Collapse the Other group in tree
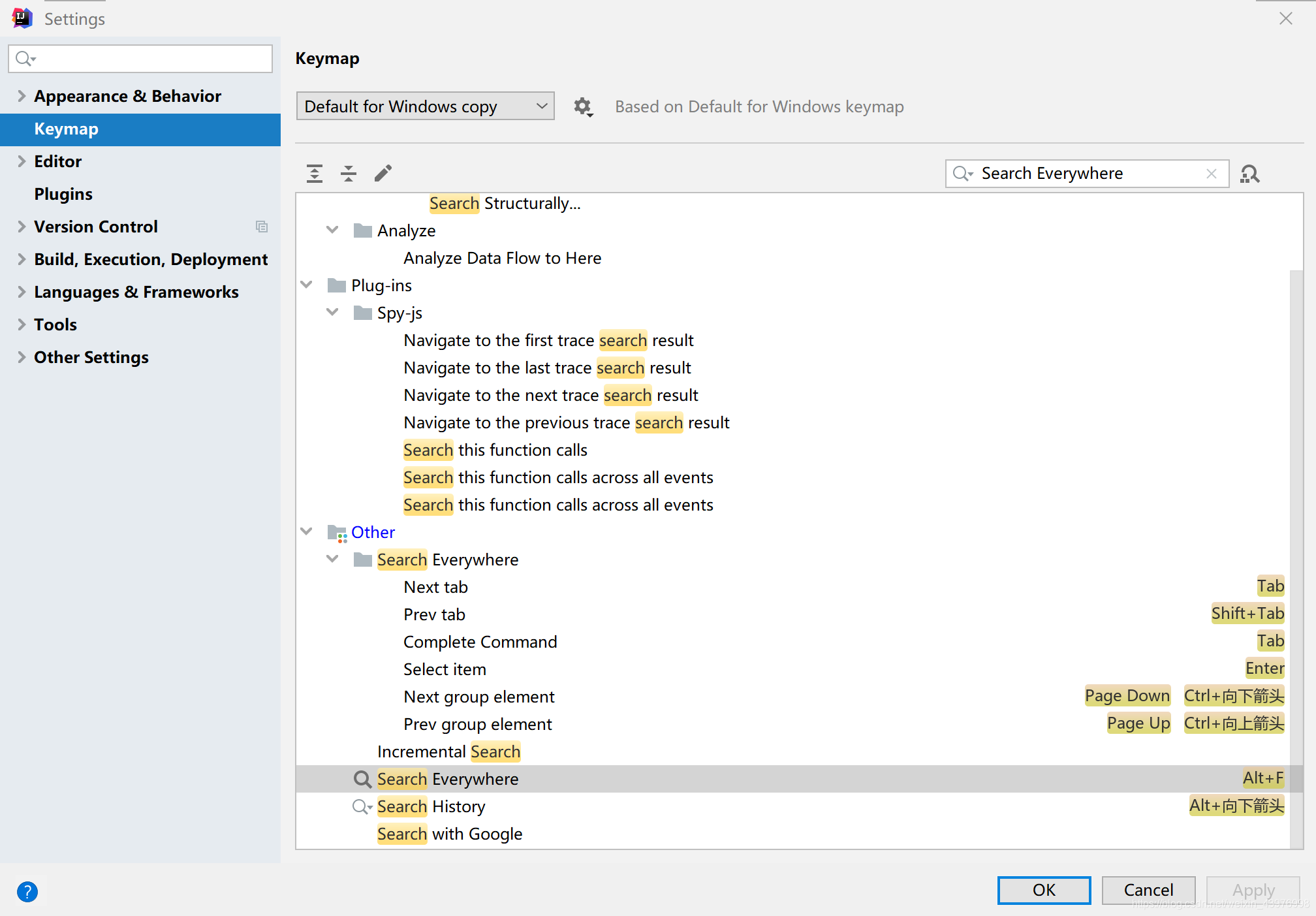 click(306, 532)
